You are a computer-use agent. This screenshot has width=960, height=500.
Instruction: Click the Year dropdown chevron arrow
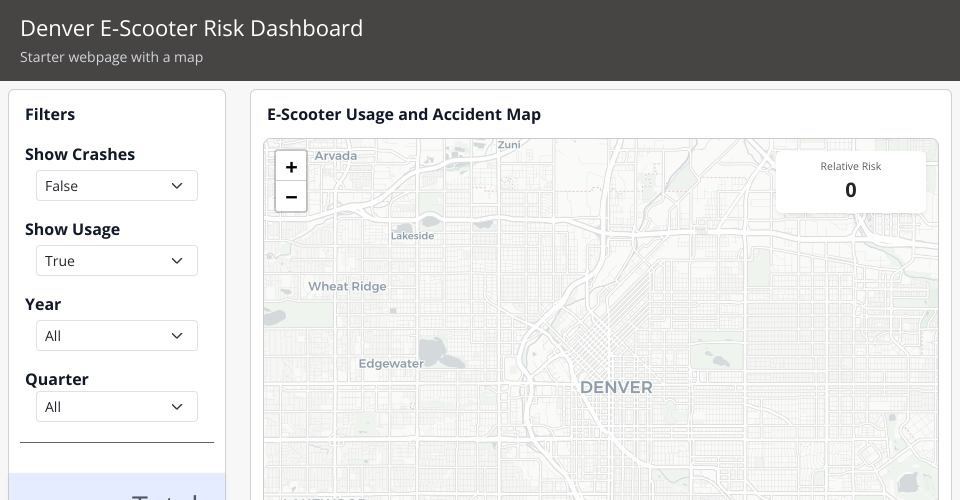tap(177, 336)
